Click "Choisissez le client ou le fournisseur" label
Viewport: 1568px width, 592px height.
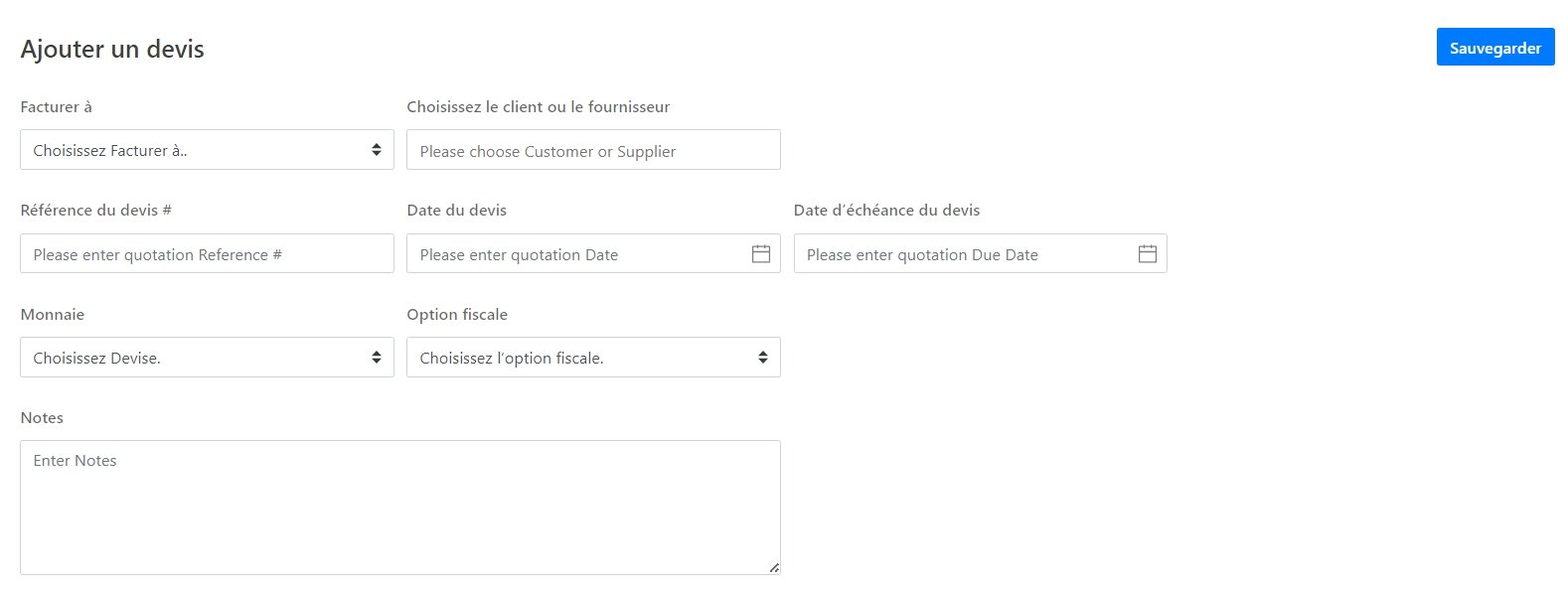click(x=538, y=107)
